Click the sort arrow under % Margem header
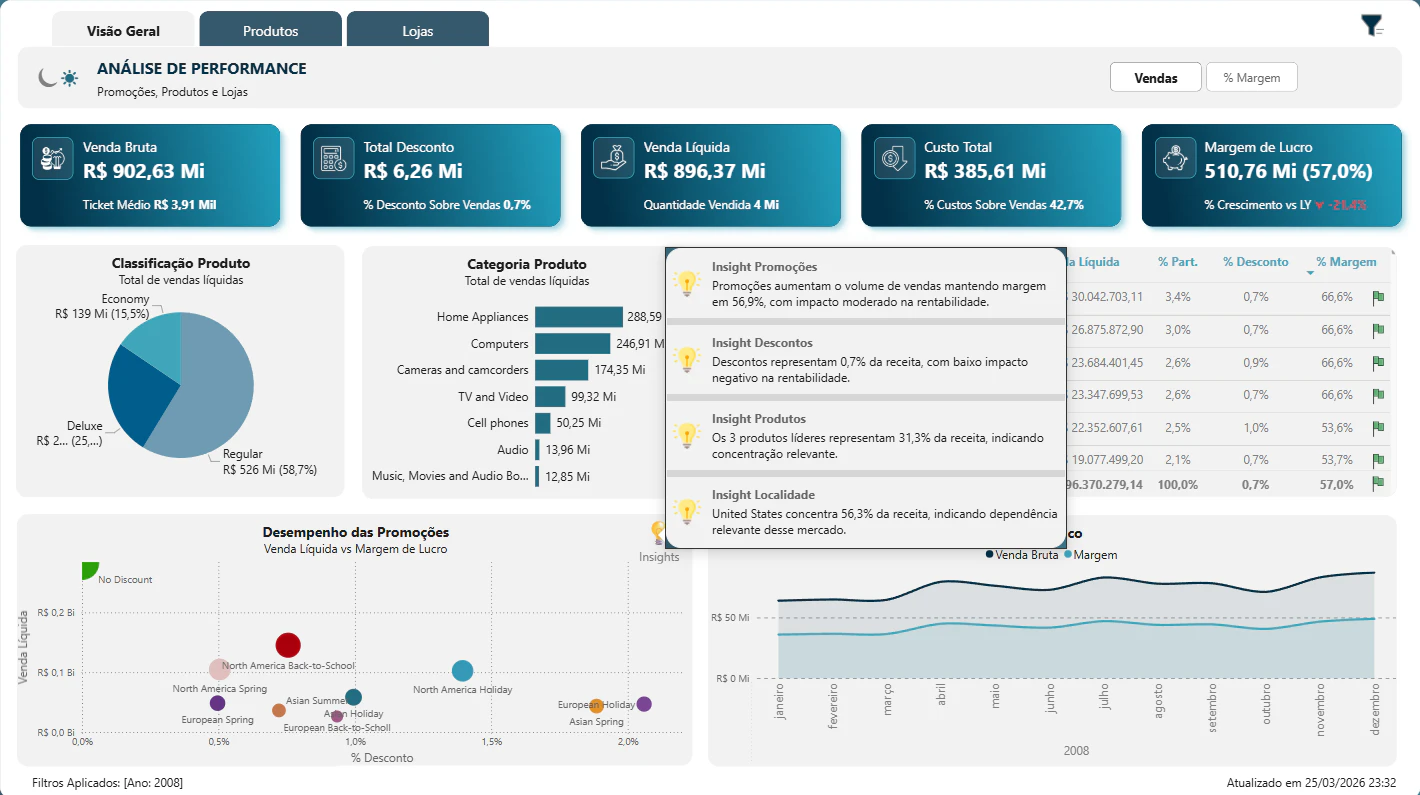The width and height of the screenshot is (1420, 795). coord(1311,273)
